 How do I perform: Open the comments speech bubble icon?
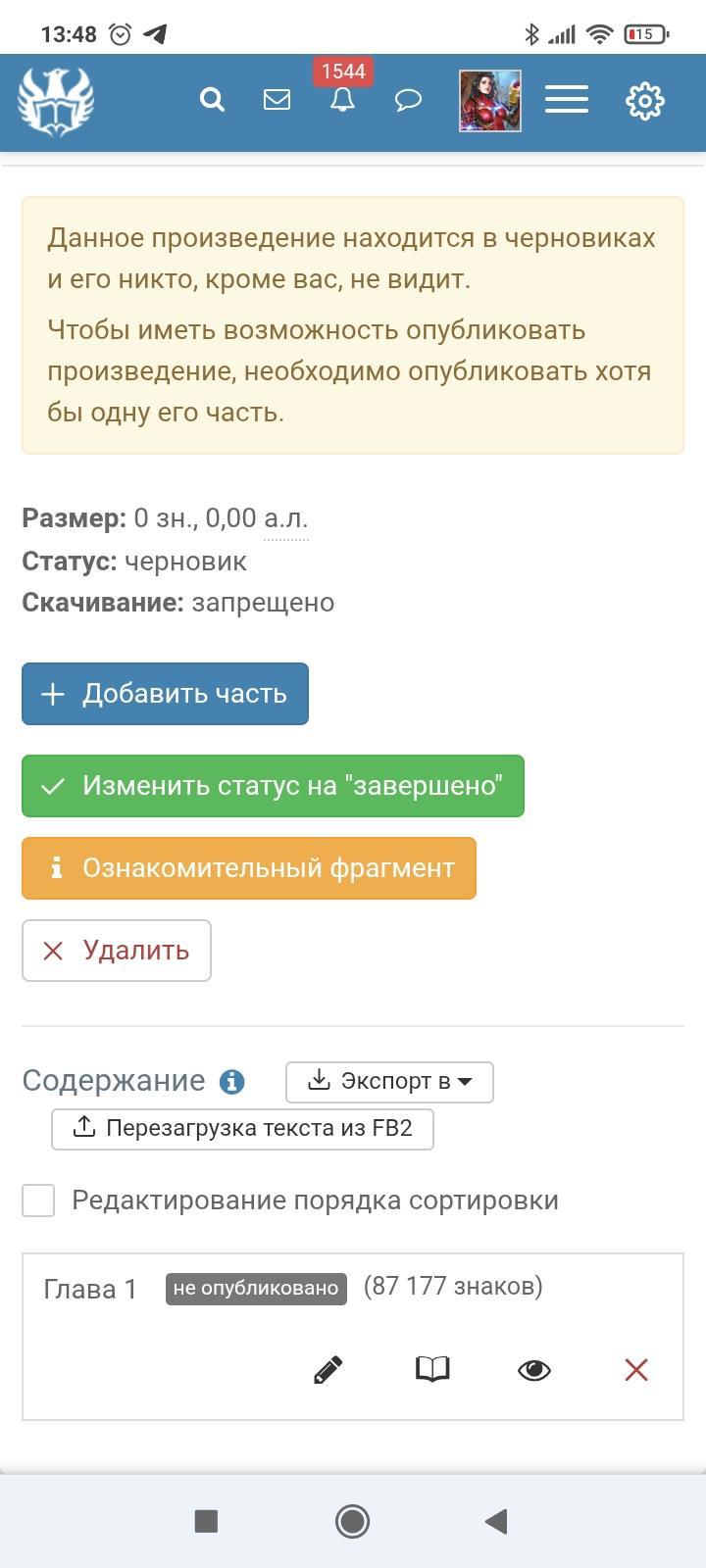[x=408, y=100]
